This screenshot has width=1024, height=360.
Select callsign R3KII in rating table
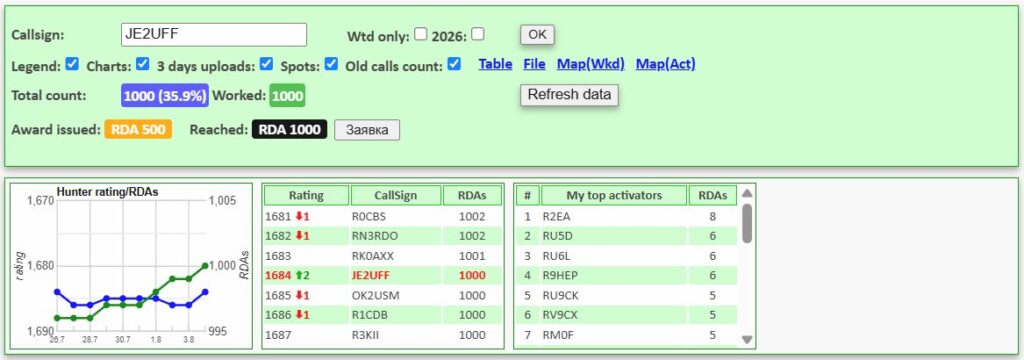(366, 335)
